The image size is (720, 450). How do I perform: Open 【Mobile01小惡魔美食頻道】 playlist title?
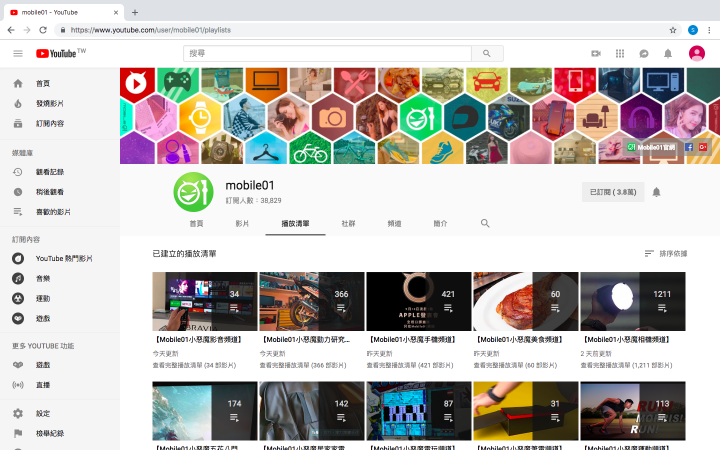(520, 340)
